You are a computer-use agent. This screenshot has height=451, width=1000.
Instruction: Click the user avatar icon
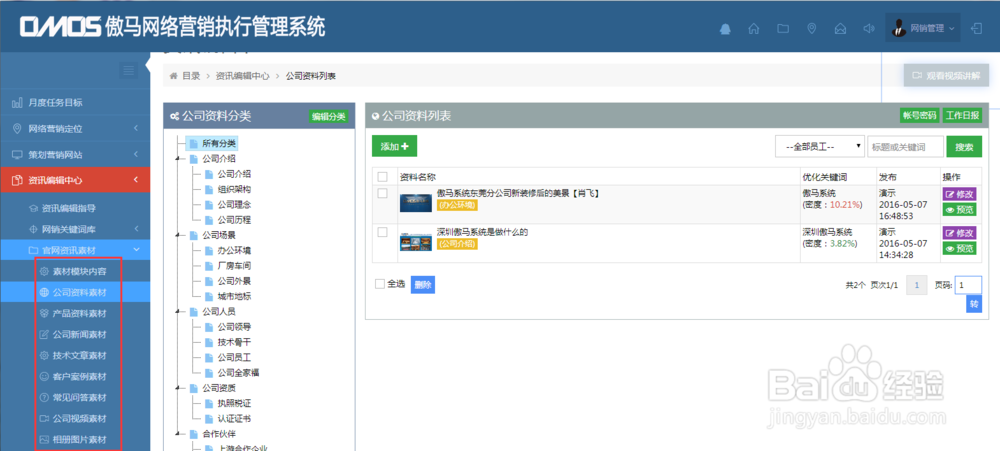pyautogui.click(x=899, y=28)
